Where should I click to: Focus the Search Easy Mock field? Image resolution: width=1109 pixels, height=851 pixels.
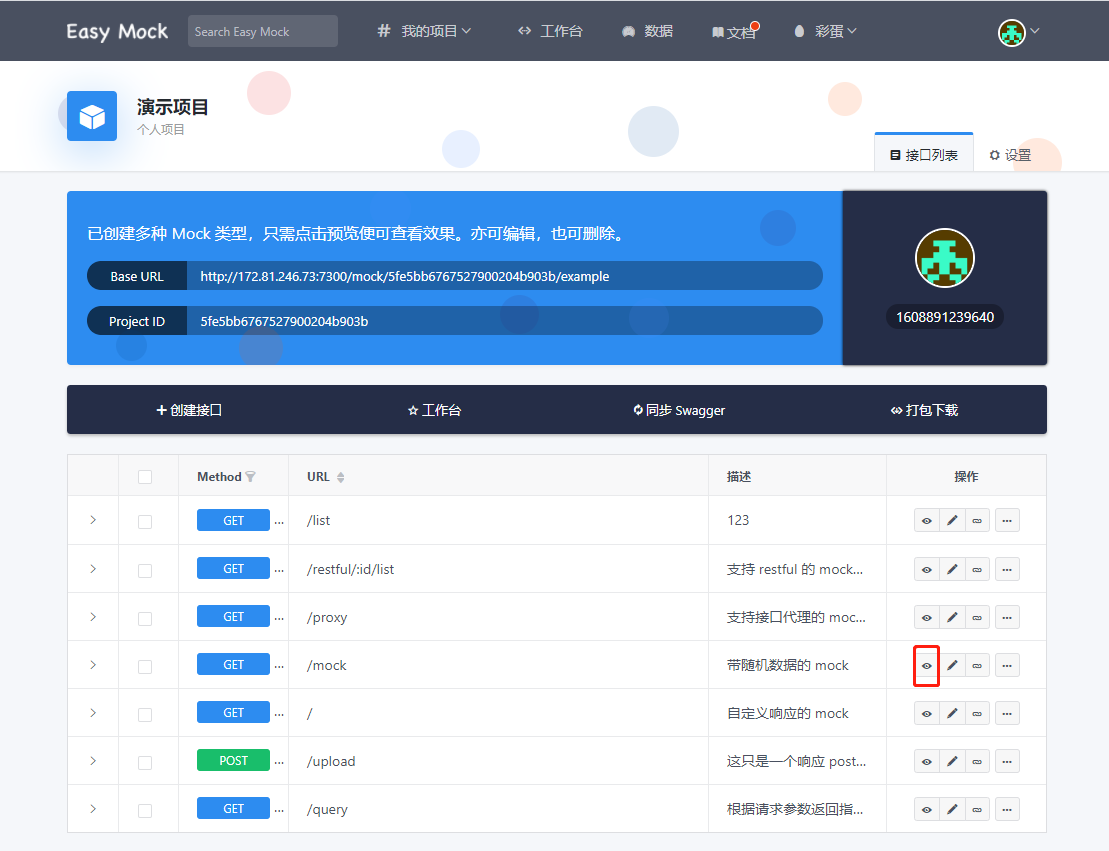(262, 32)
